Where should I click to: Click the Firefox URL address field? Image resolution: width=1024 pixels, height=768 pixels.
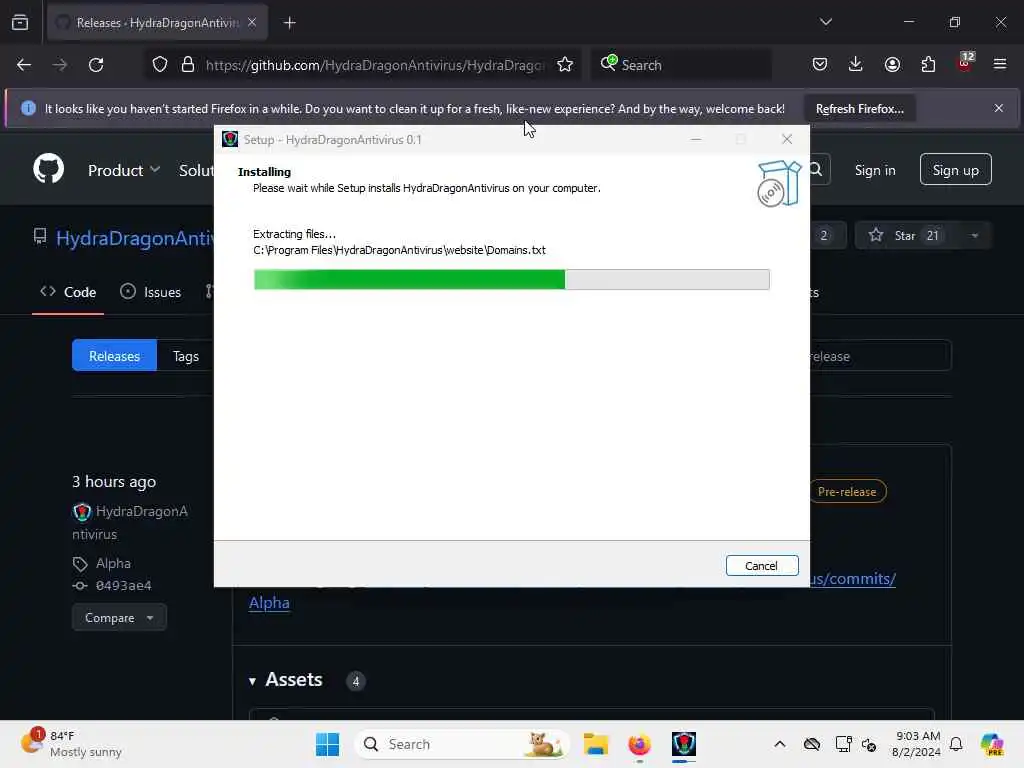pos(374,65)
